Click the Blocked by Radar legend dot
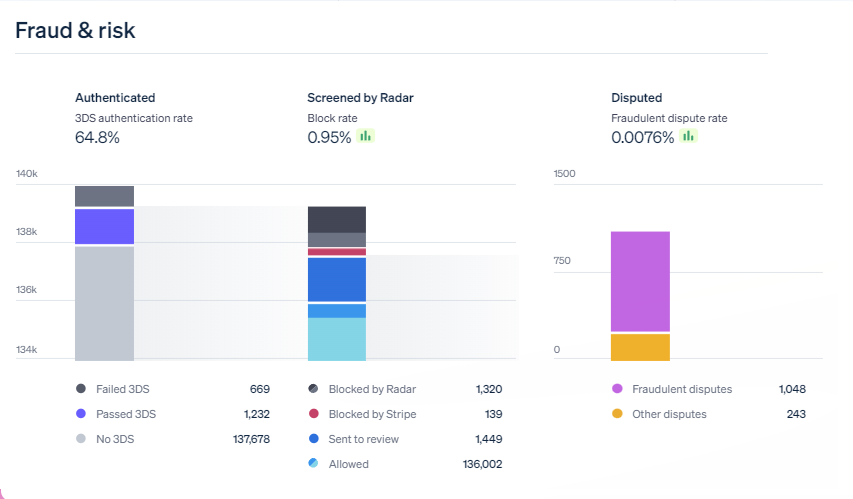 point(313,389)
